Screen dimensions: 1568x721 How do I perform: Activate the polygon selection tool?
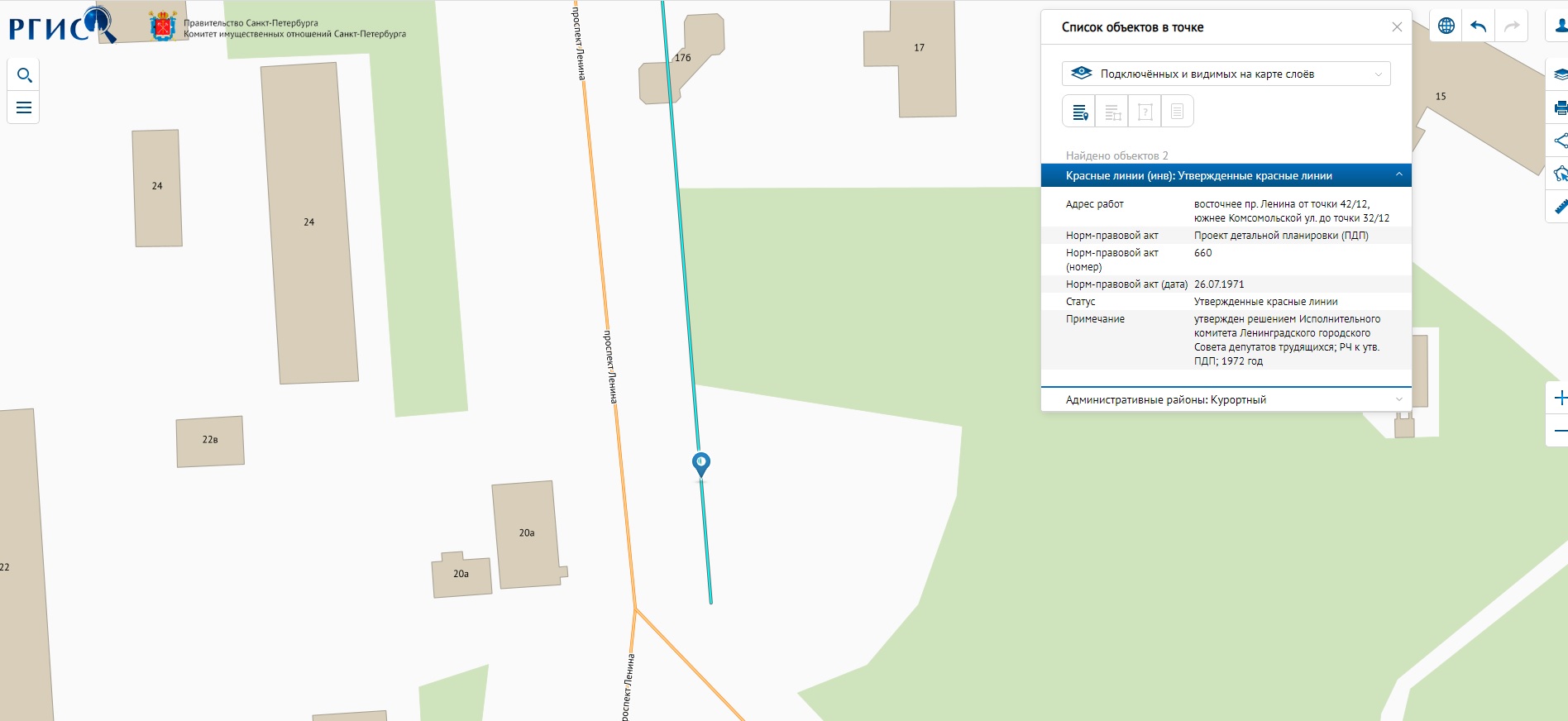[x=1559, y=174]
